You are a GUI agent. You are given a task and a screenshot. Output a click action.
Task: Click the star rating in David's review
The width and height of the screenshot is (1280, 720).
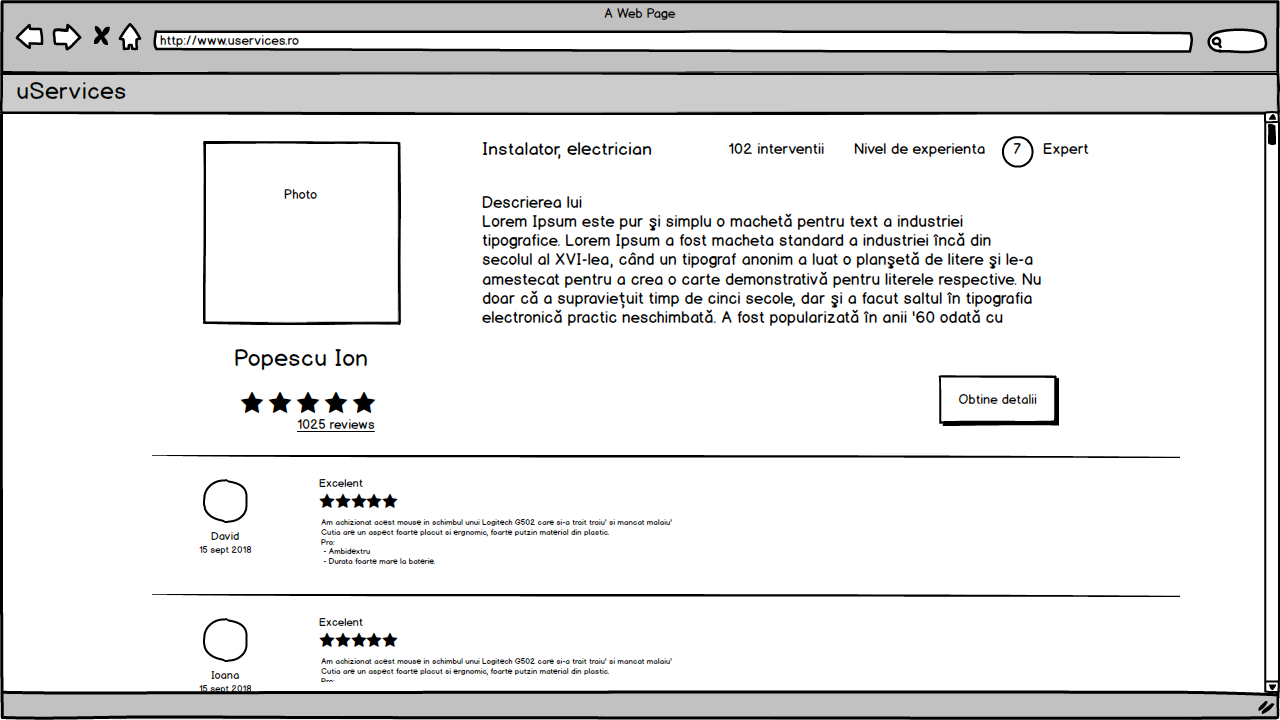[x=358, y=501]
